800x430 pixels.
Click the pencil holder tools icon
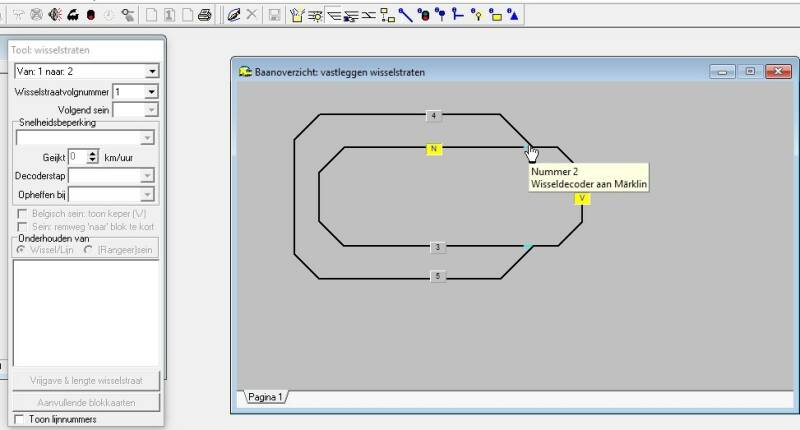(297, 15)
